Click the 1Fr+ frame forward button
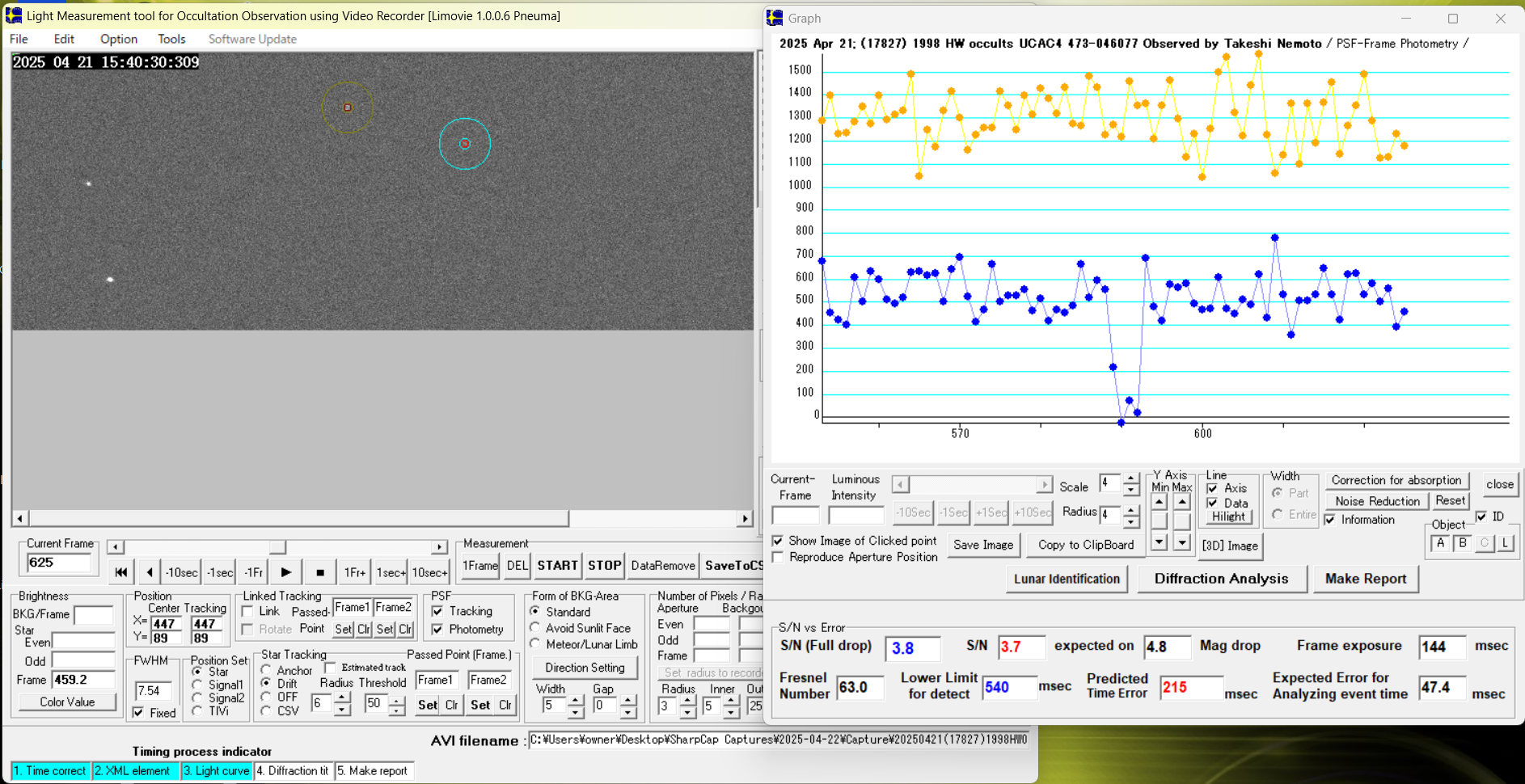This screenshot has height=784, width=1525. [354, 572]
